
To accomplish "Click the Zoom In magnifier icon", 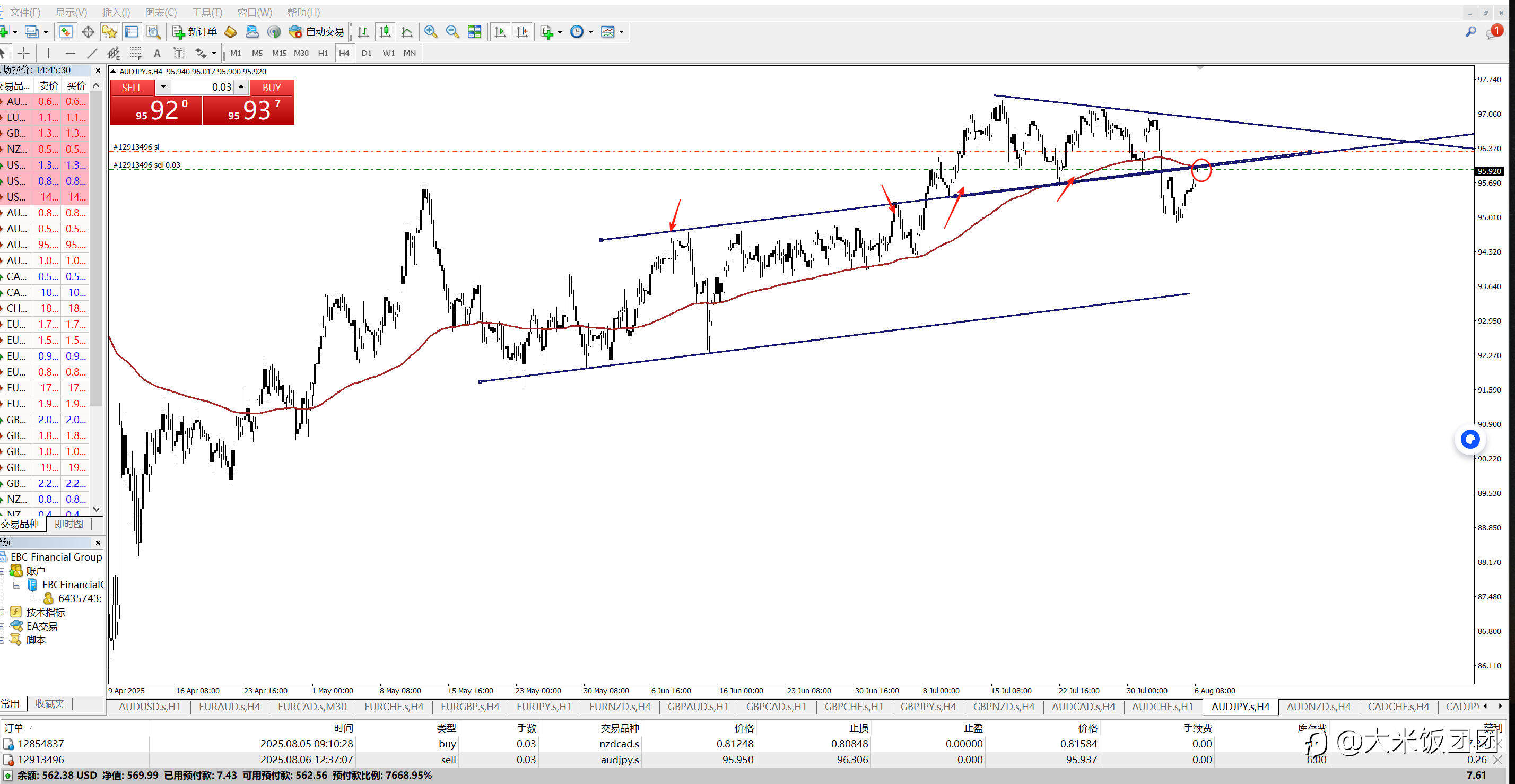I will pyautogui.click(x=431, y=32).
